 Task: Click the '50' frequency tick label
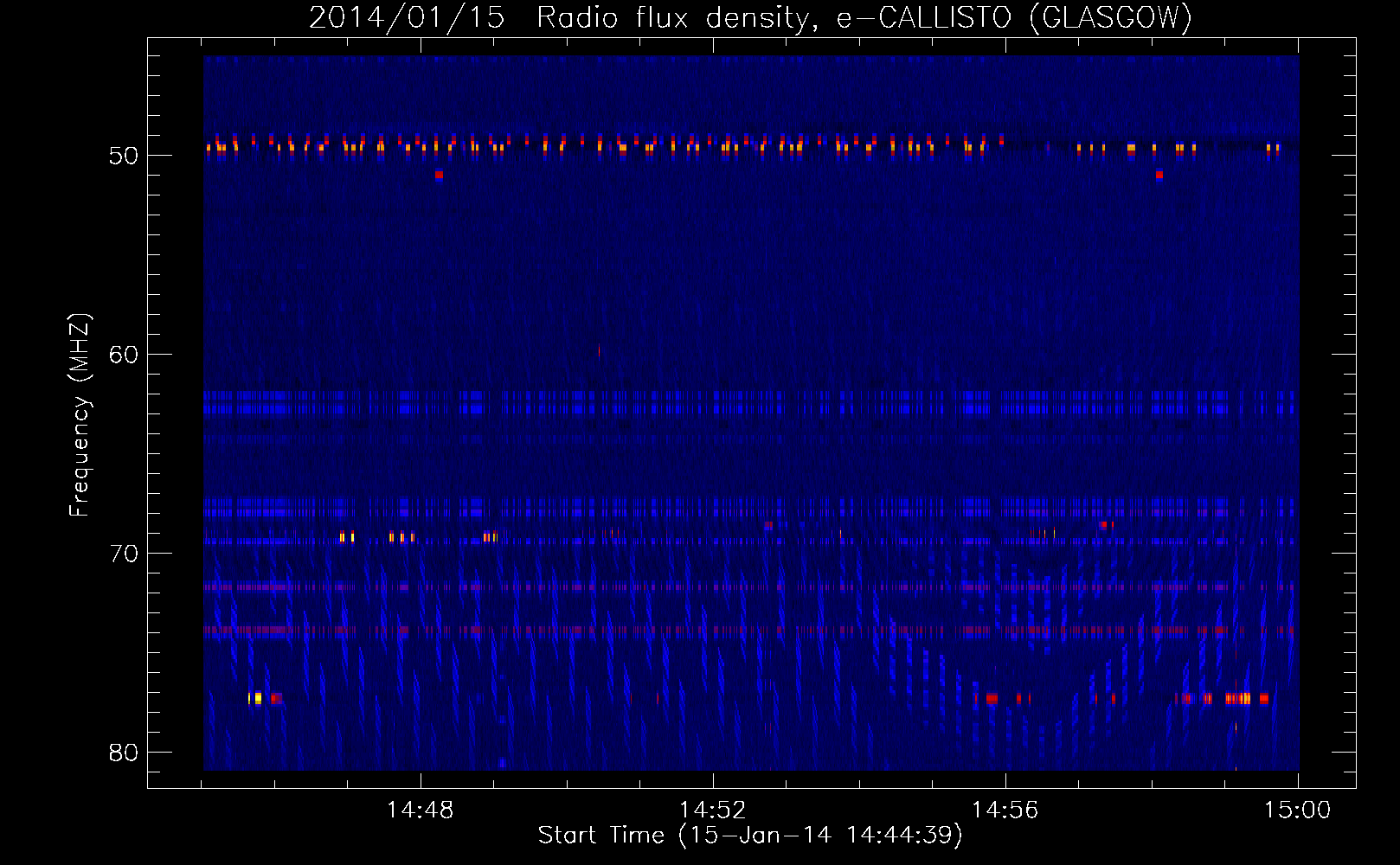[x=125, y=156]
